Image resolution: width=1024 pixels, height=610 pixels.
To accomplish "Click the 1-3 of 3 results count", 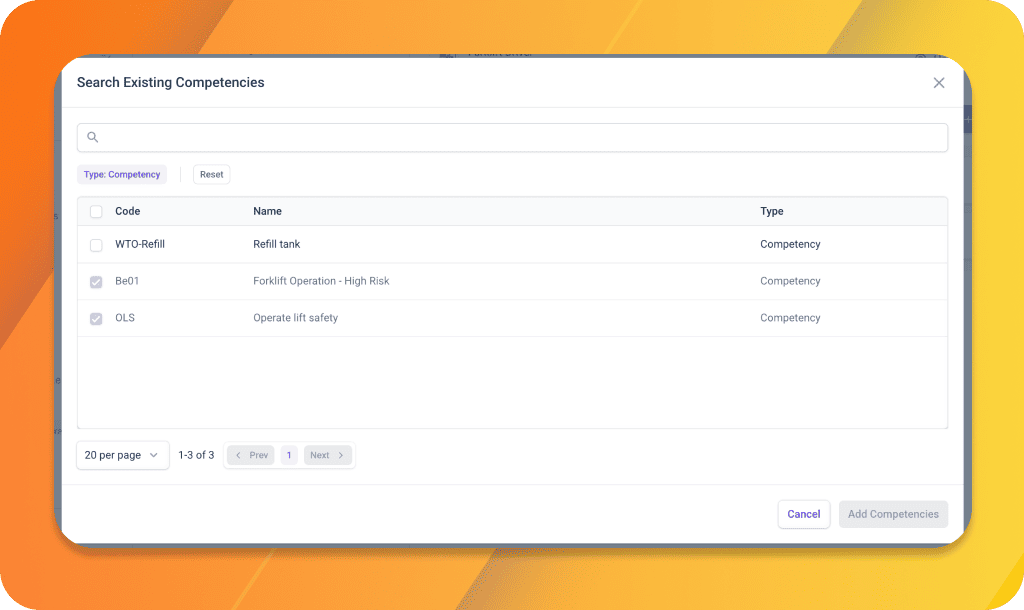I will pyautogui.click(x=196, y=455).
